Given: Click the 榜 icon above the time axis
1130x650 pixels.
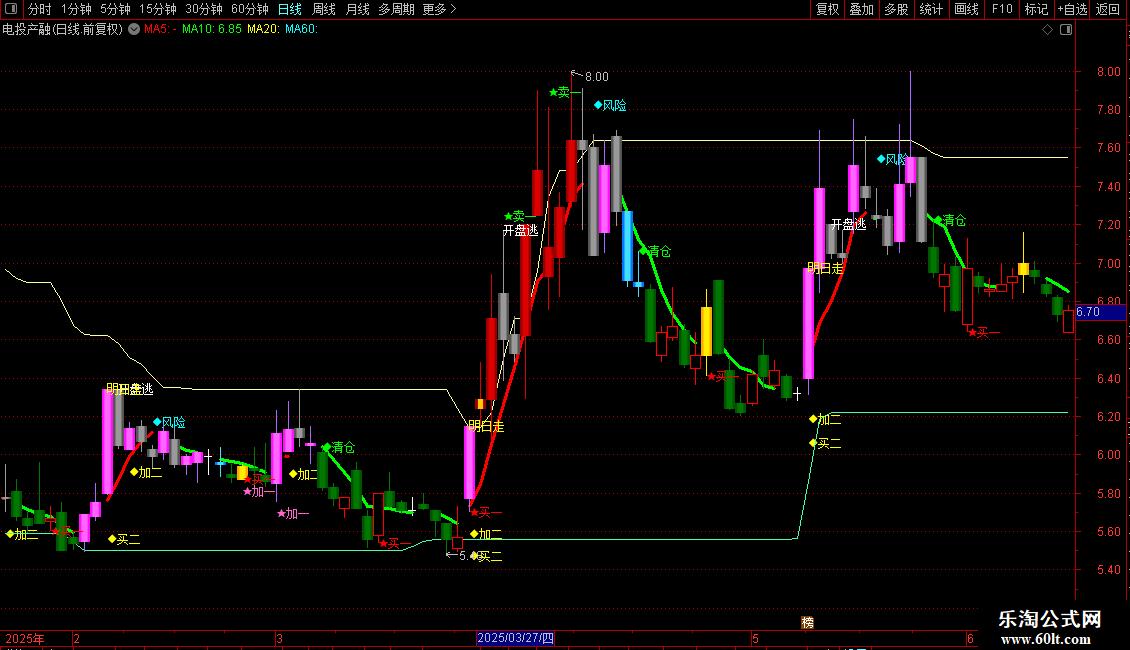Looking at the screenshot, I should 808,623.
